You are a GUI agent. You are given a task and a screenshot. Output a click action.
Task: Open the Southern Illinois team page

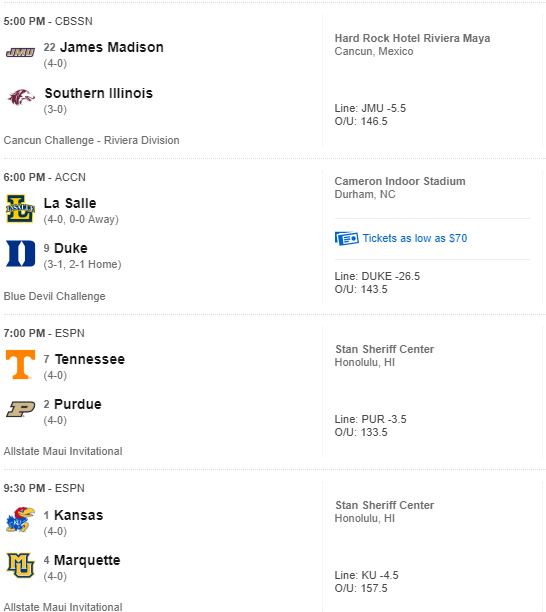(98, 93)
